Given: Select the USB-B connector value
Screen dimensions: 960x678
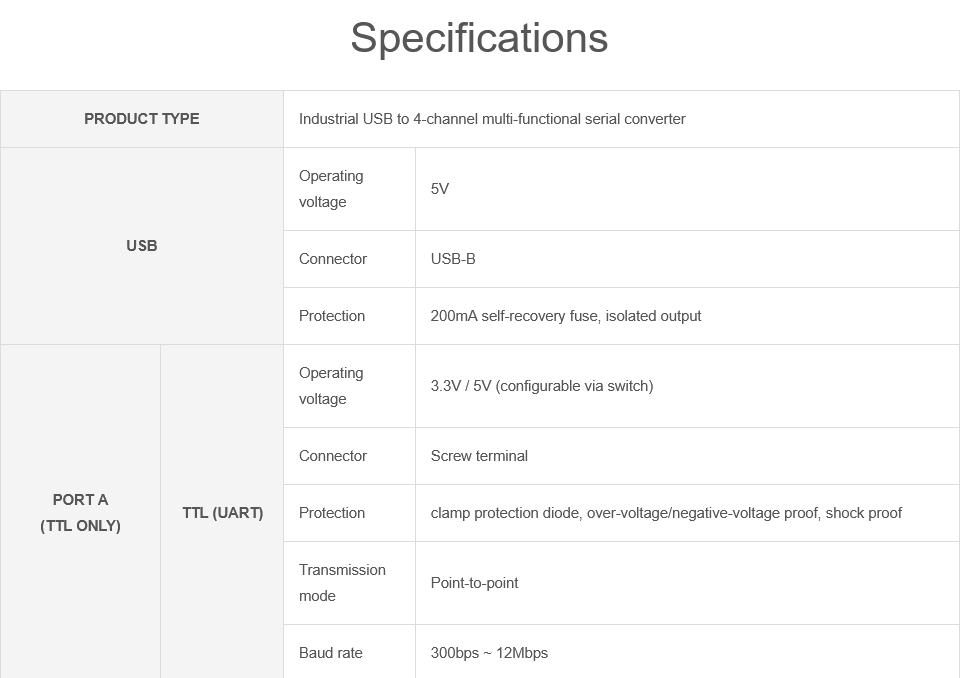Looking at the screenshot, I should coord(453,259).
